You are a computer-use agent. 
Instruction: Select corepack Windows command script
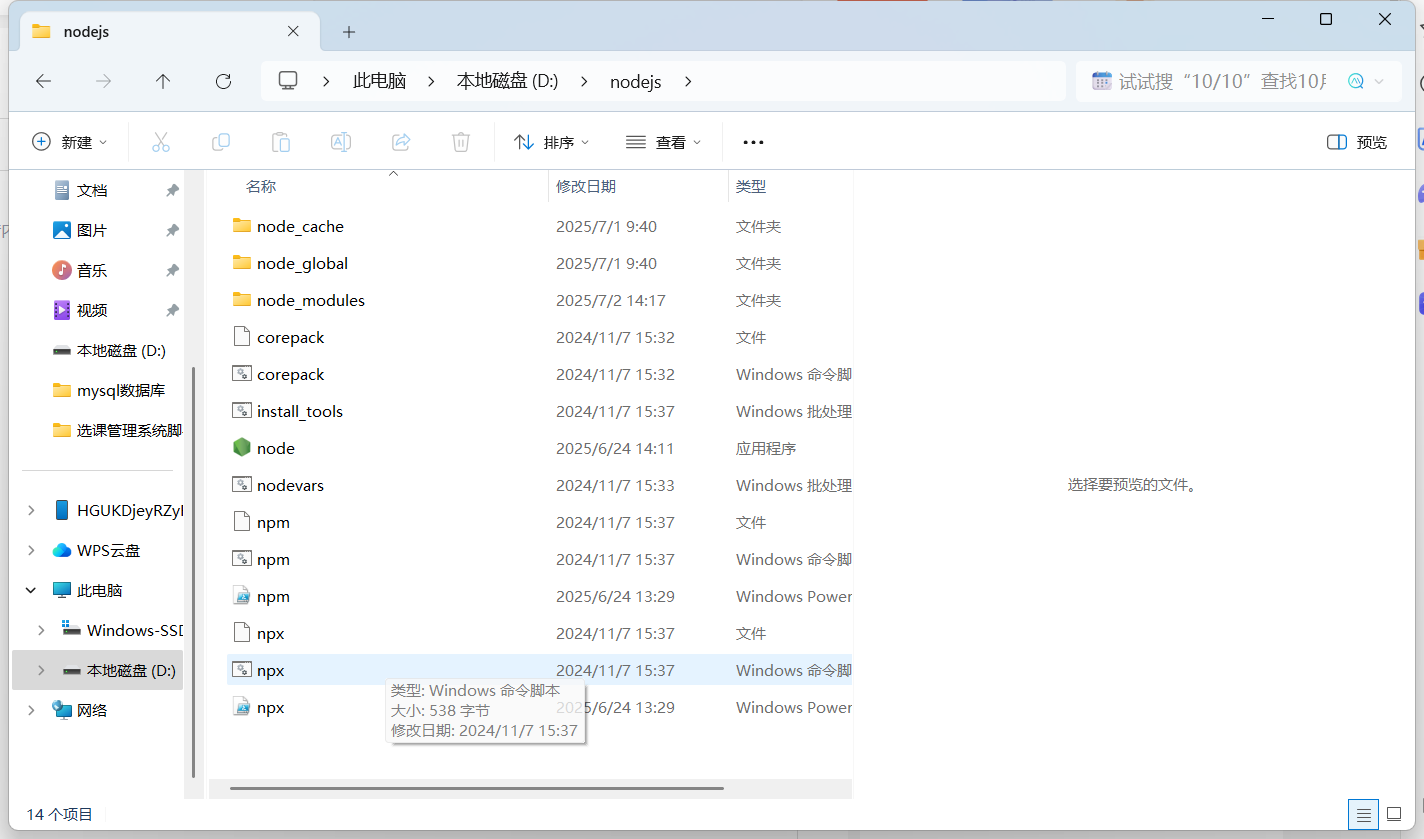pos(290,374)
